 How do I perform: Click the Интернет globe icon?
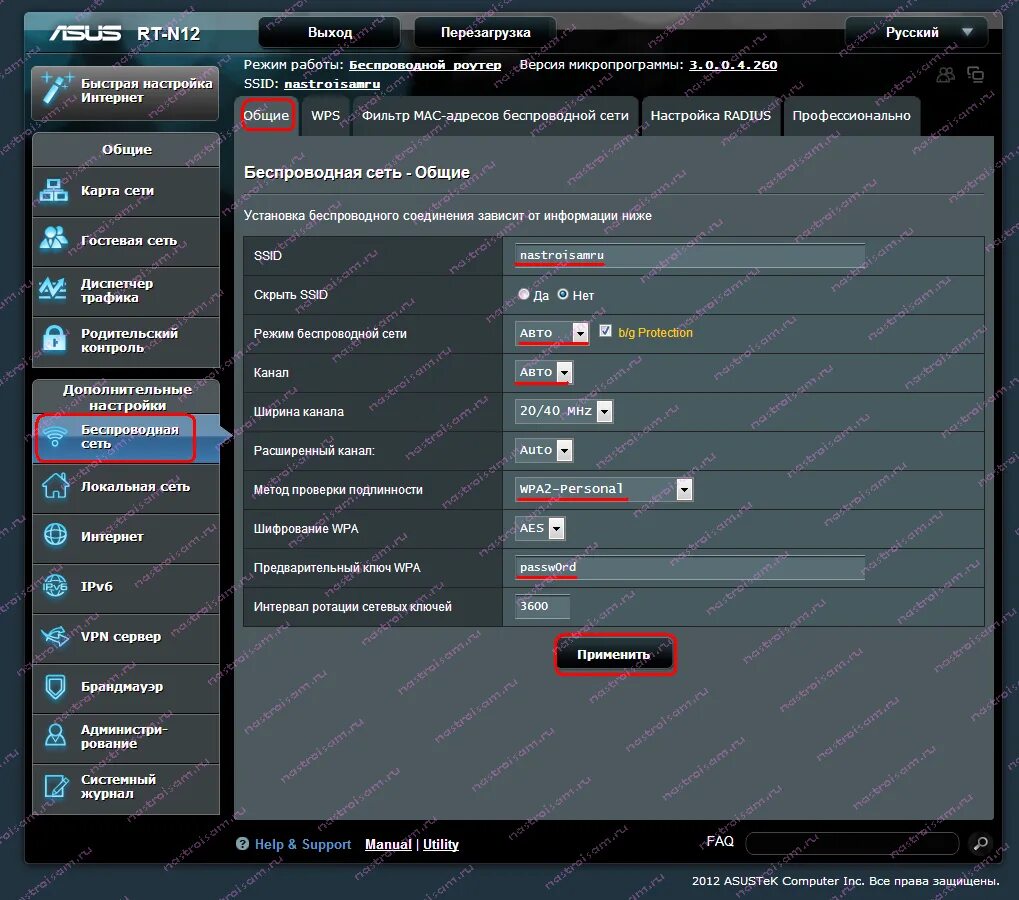(x=55, y=535)
